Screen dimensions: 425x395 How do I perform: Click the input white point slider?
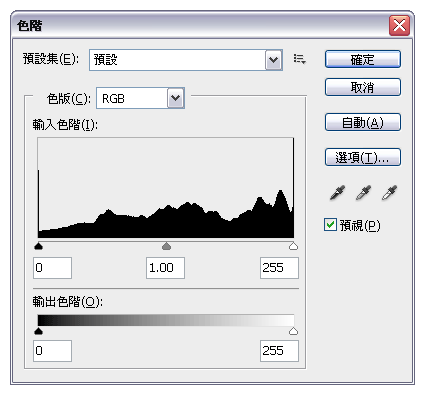pos(293,246)
